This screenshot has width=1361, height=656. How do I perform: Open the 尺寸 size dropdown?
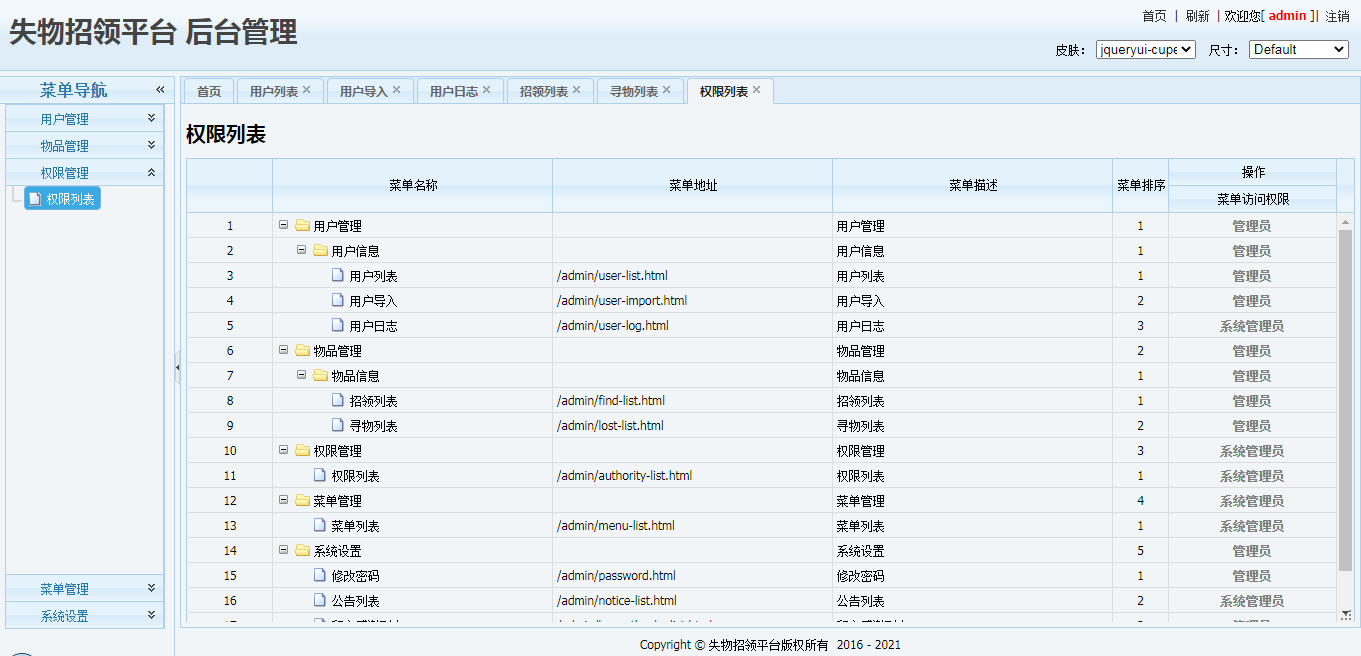(x=1298, y=49)
